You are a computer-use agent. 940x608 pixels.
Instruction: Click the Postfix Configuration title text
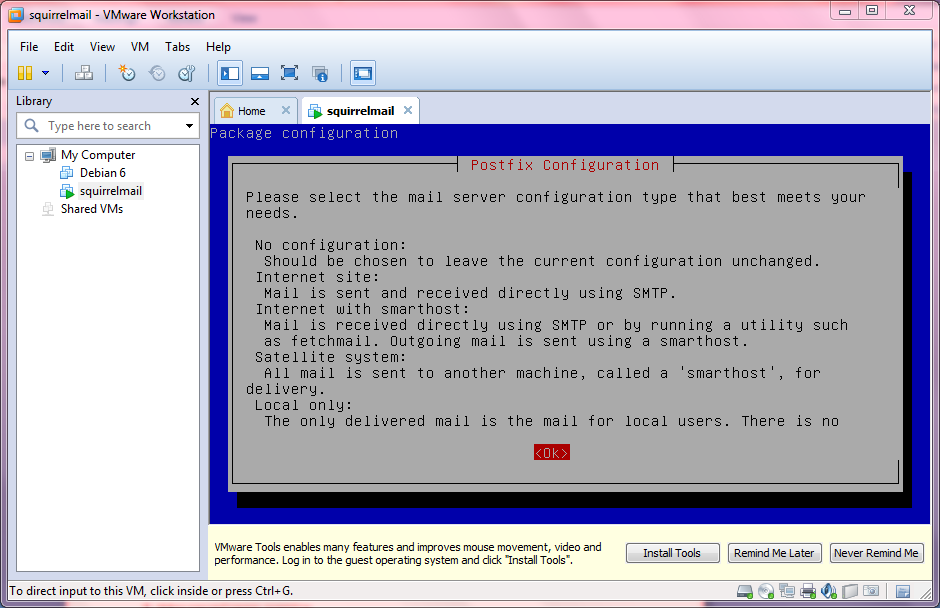[x=565, y=165]
